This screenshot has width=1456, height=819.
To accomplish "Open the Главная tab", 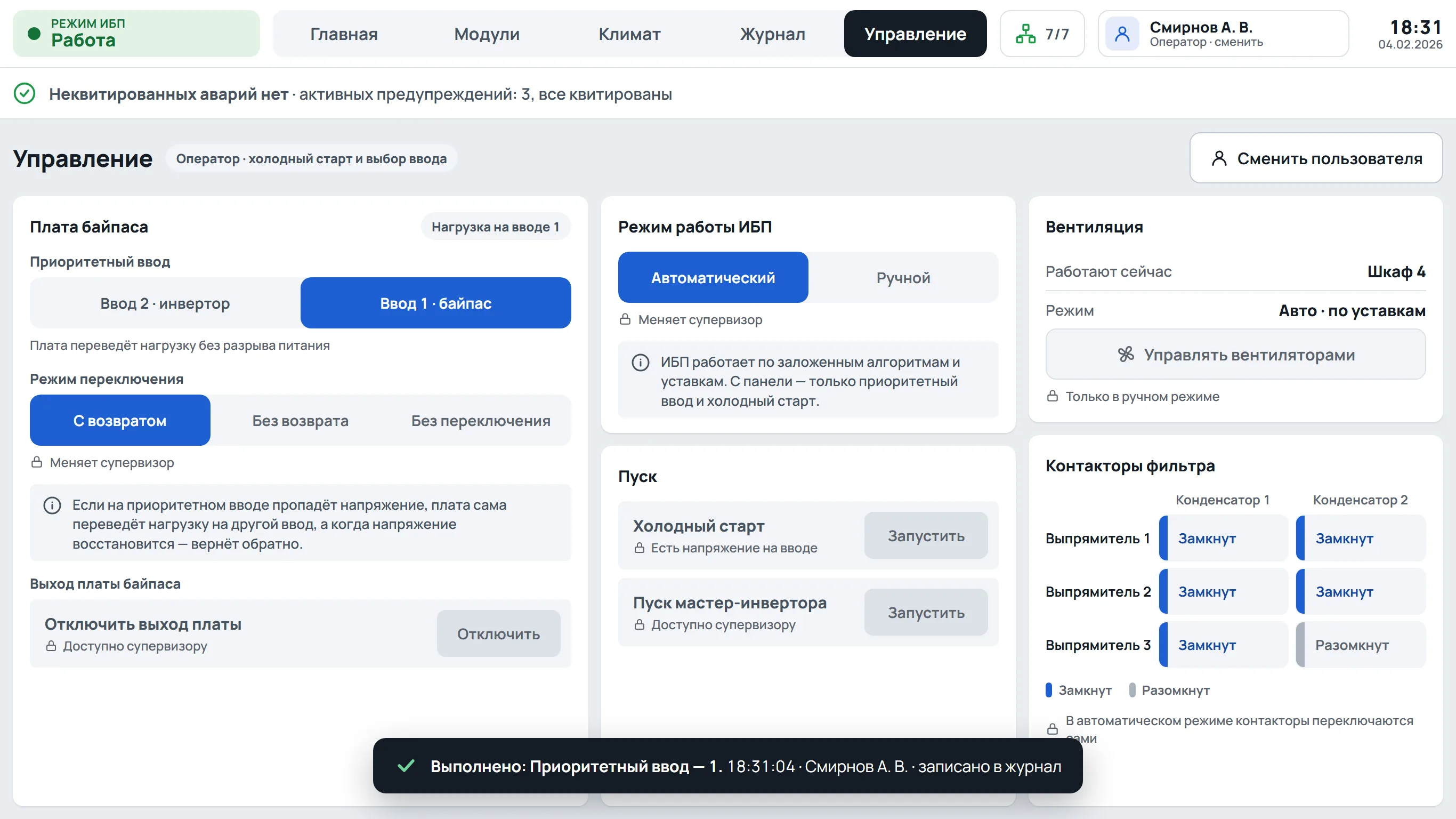I will pyautogui.click(x=344, y=34).
